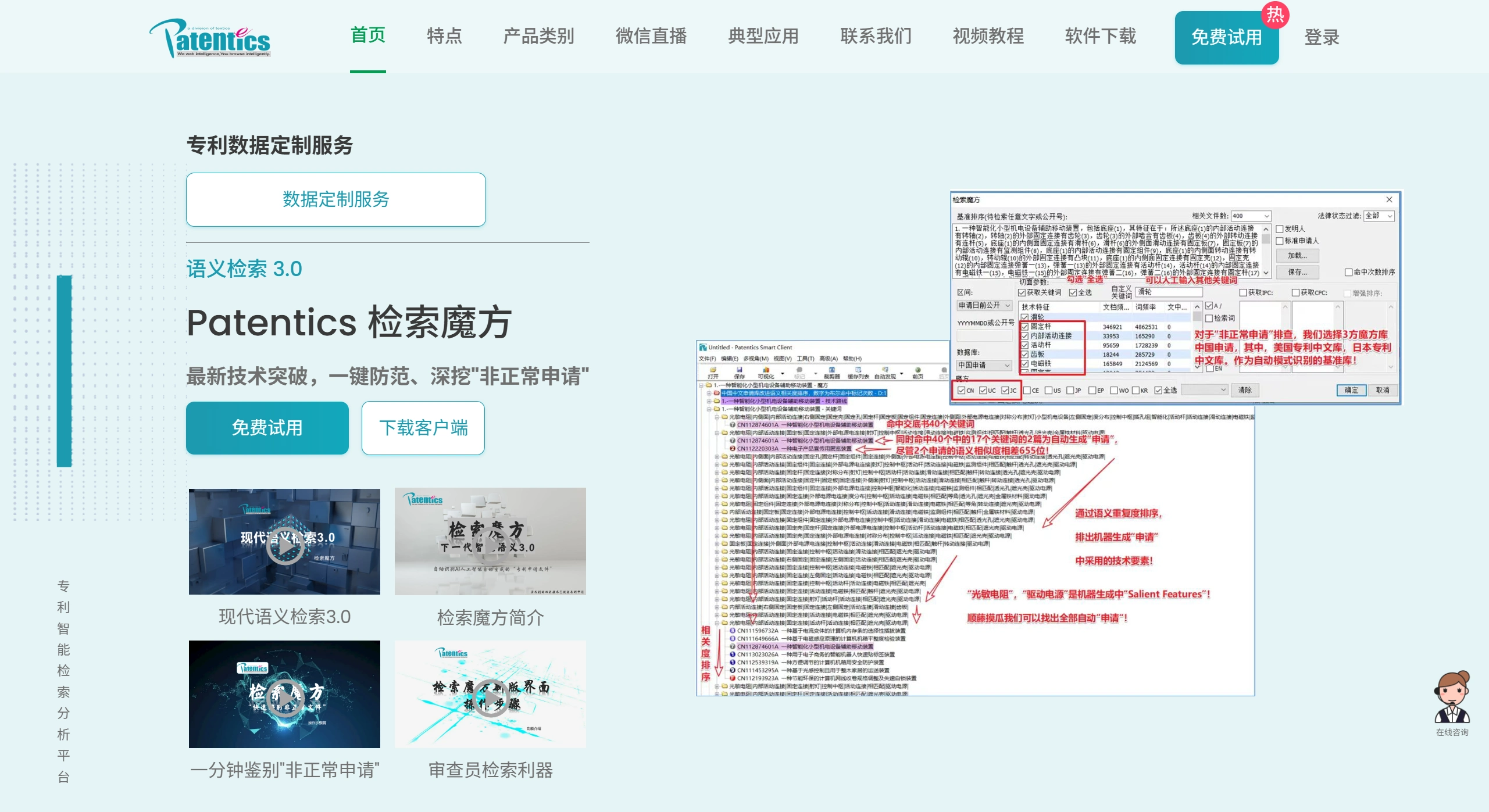Click 取消 button in 检索魔方 dialog
Image resolution: width=1489 pixels, height=812 pixels.
1382,390
